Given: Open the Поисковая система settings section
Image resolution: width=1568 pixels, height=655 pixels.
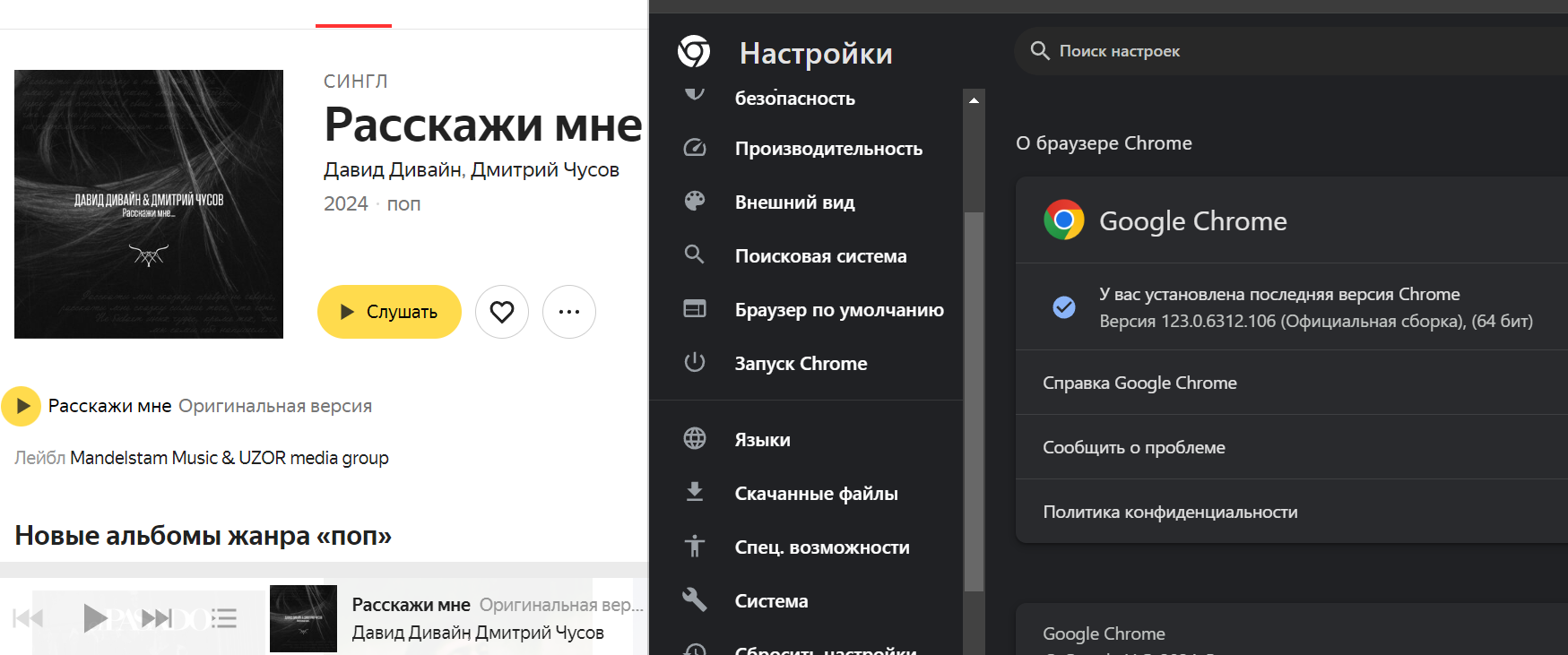Looking at the screenshot, I should [x=820, y=255].
